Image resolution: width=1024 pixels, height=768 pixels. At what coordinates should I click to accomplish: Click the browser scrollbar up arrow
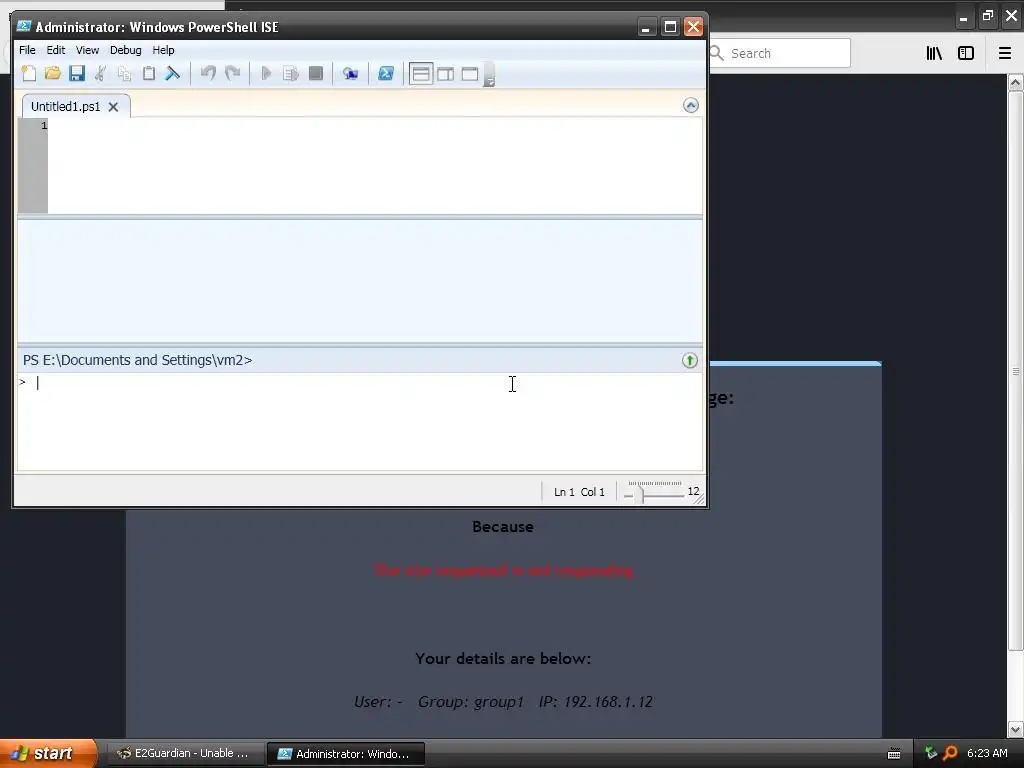tap(1015, 82)
